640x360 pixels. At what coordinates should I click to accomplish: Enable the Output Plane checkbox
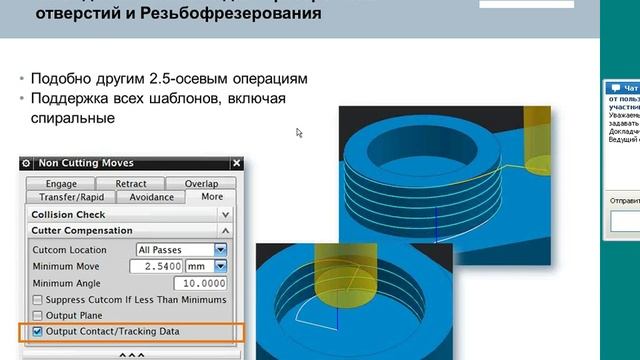[x=38, y=316]
